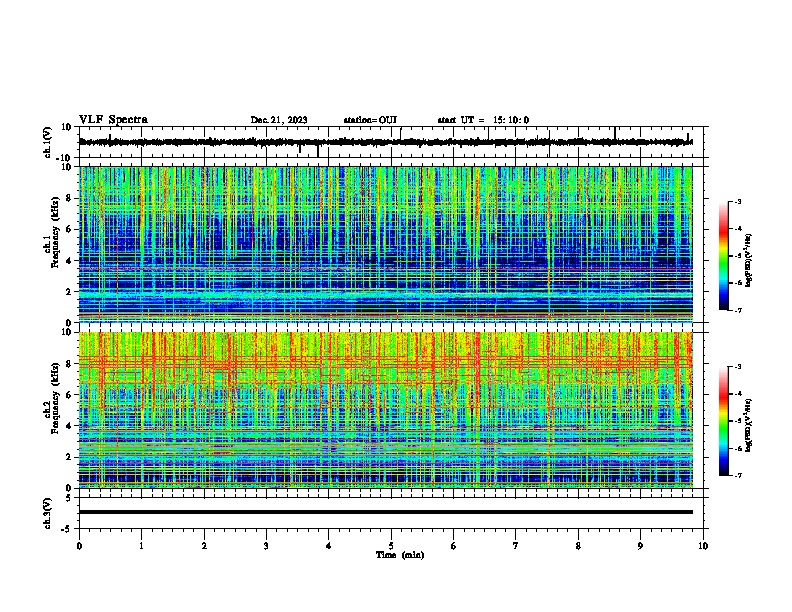
Task: Click time axis tick label 6
Action: tap(454, 545)
